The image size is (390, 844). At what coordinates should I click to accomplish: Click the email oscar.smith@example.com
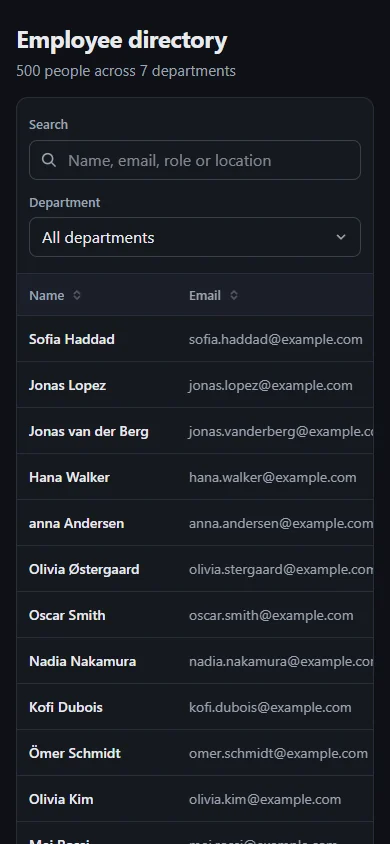coord(271,615)
